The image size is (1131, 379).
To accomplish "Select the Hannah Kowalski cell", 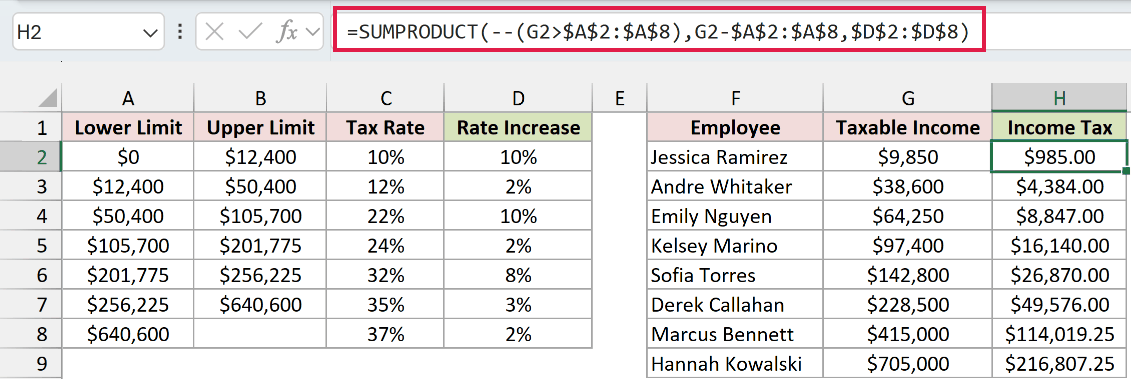I will click(x=735, y=363).
